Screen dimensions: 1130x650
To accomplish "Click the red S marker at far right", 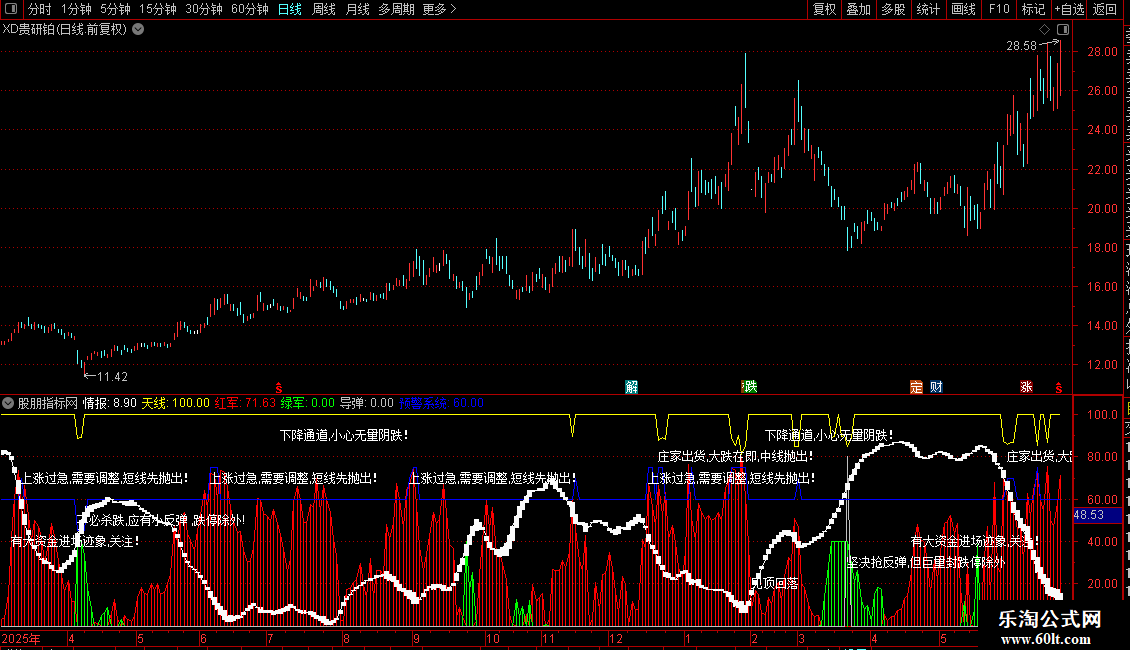I will pyautogui.click(x=1059, y=388).
